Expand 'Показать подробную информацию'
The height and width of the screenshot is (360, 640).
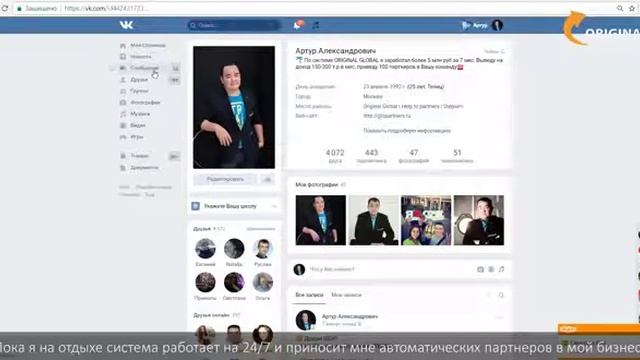[x=407, y=131]
